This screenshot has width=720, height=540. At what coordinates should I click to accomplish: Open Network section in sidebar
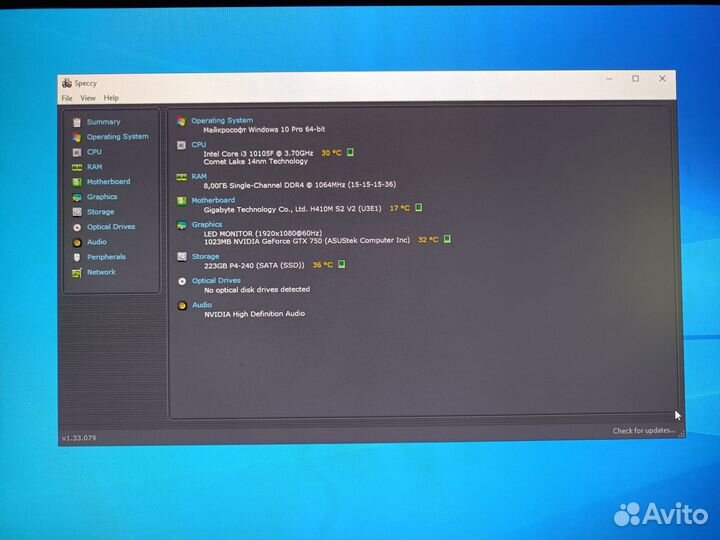coord(101,272)
